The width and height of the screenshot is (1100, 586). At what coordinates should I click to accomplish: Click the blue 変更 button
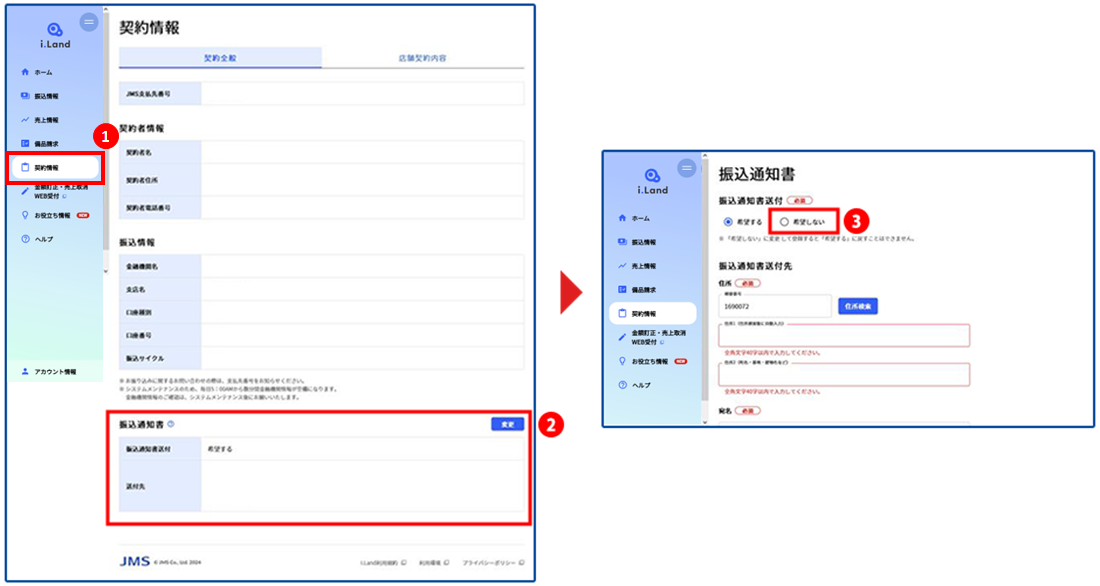point(507,424)
